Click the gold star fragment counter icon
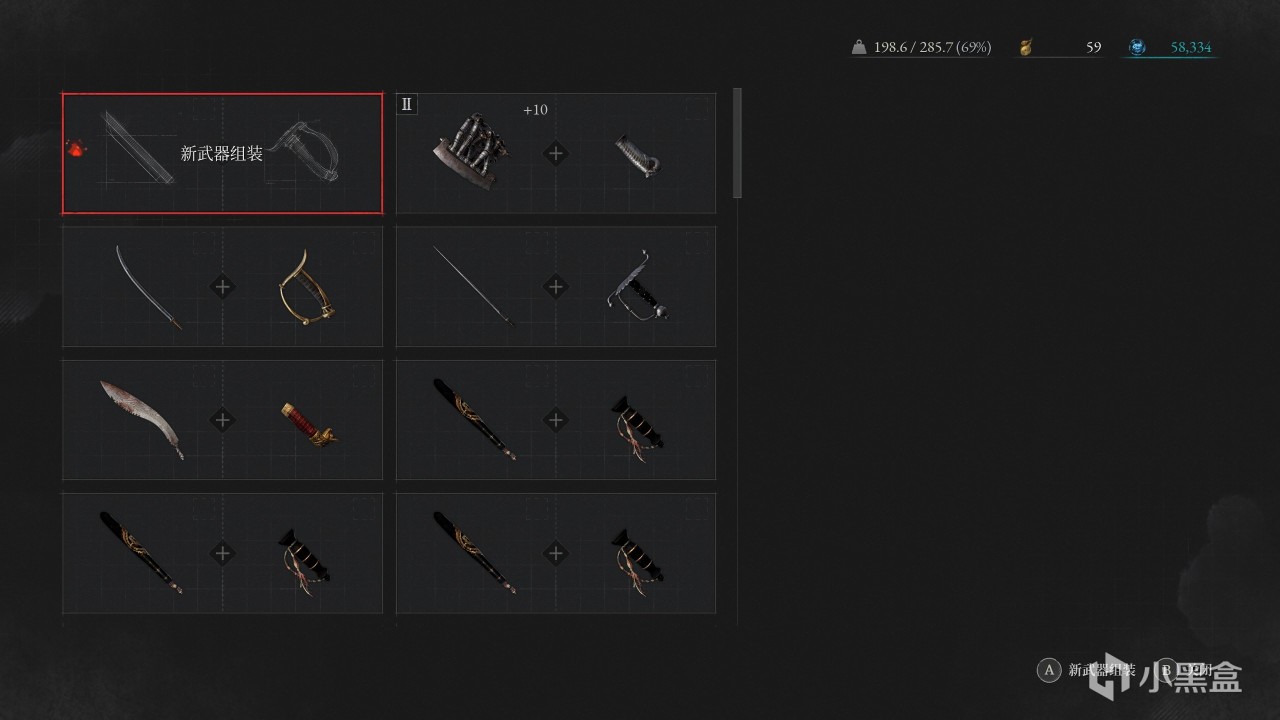This screenshot has height=720, width=1280. coord(1026,47)
